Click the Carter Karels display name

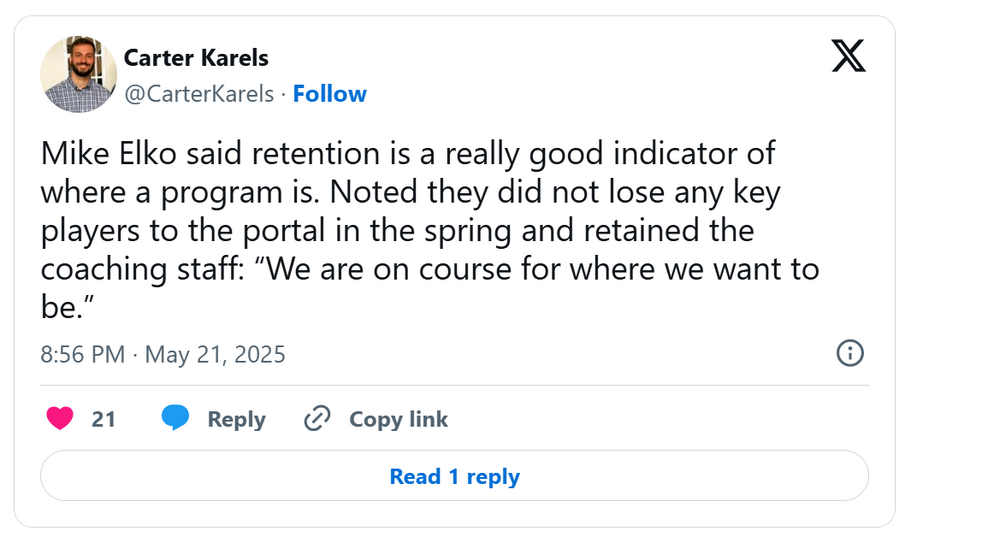click(x=196, y=57)
